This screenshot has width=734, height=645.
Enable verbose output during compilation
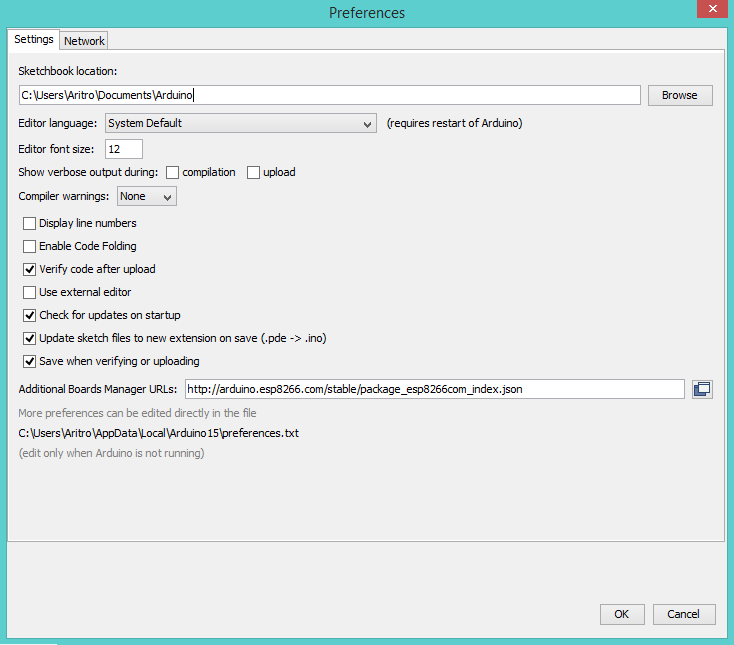click(173, 172)
